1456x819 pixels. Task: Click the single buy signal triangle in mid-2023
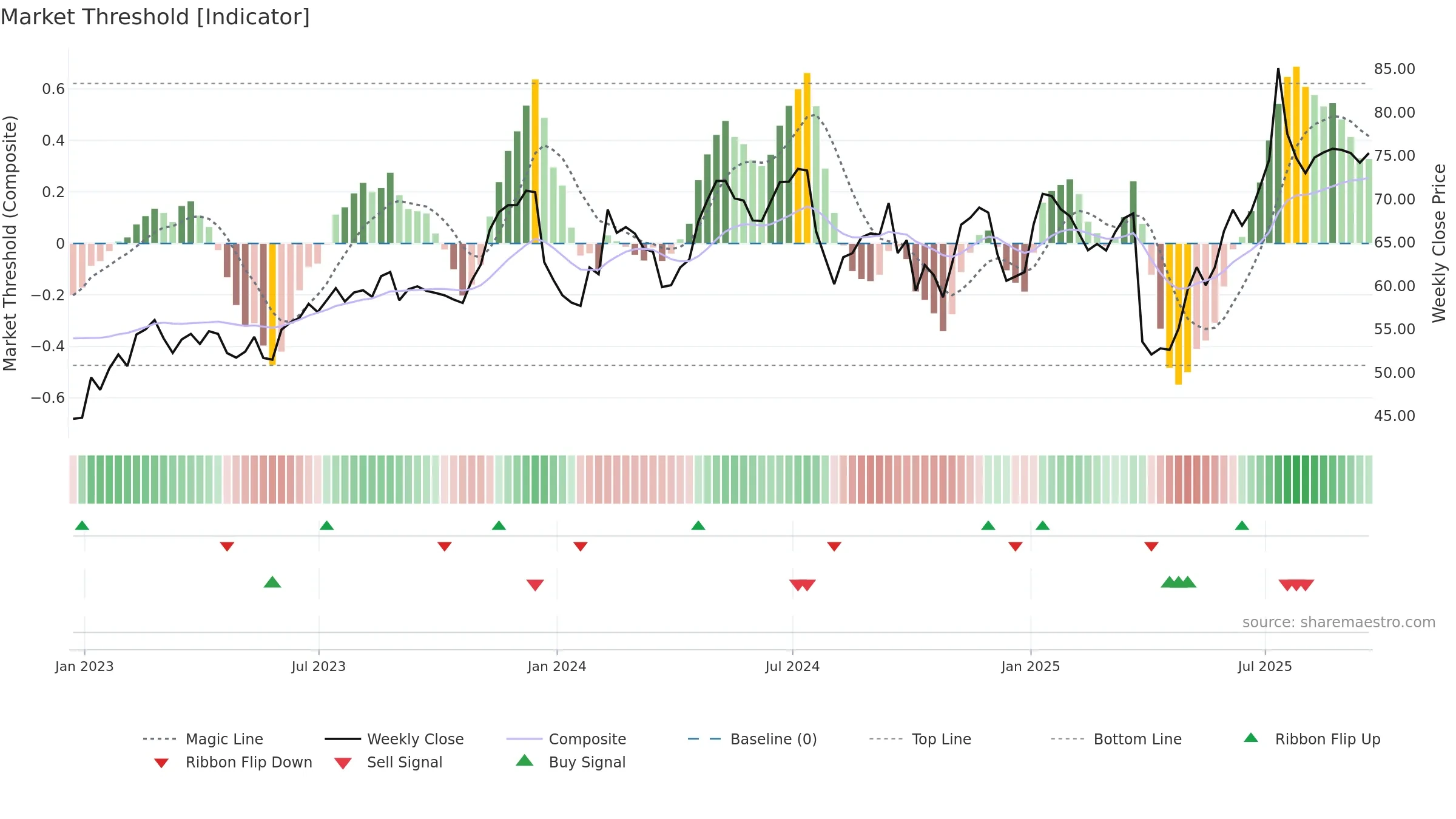click(272, 582)
